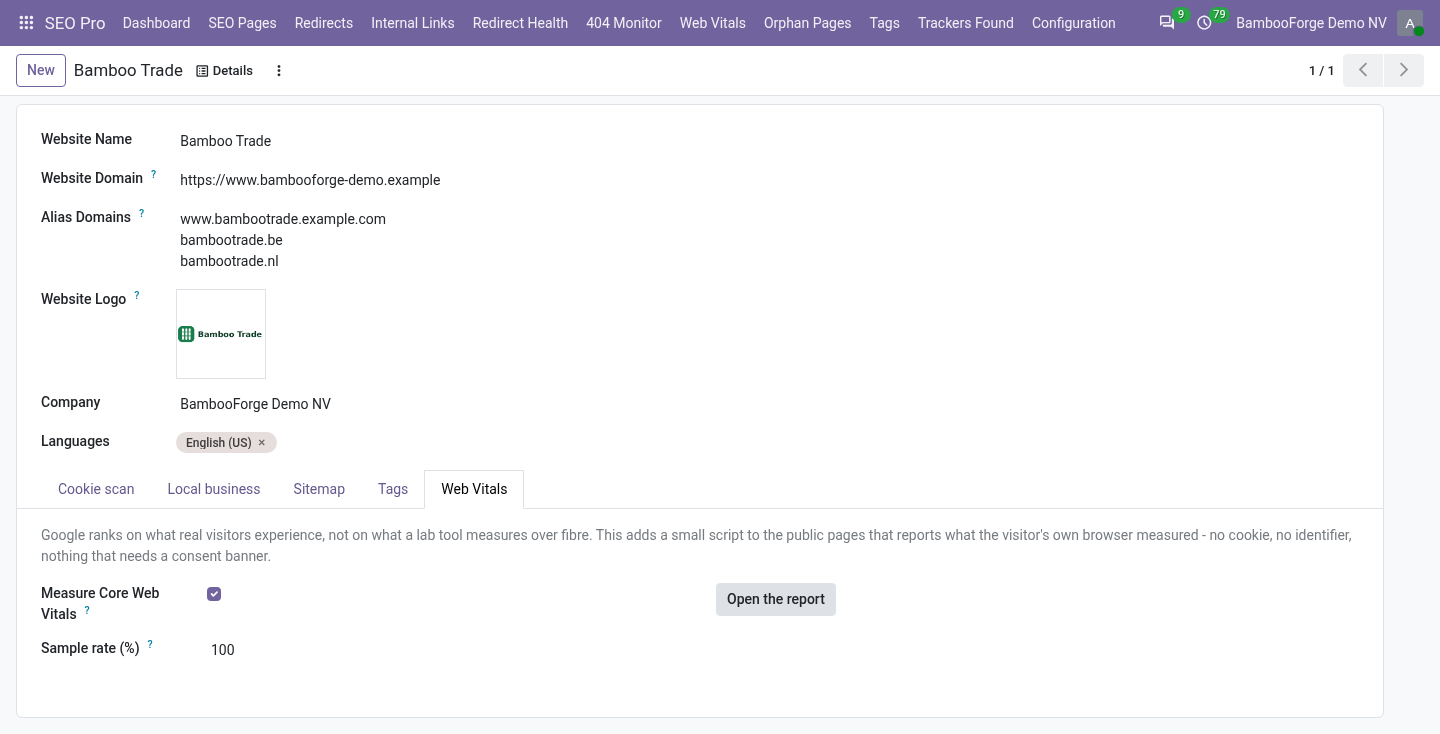The height and width of the screenshot is (734, 1440).
Task: Create a New record
Action: [41, 70]
